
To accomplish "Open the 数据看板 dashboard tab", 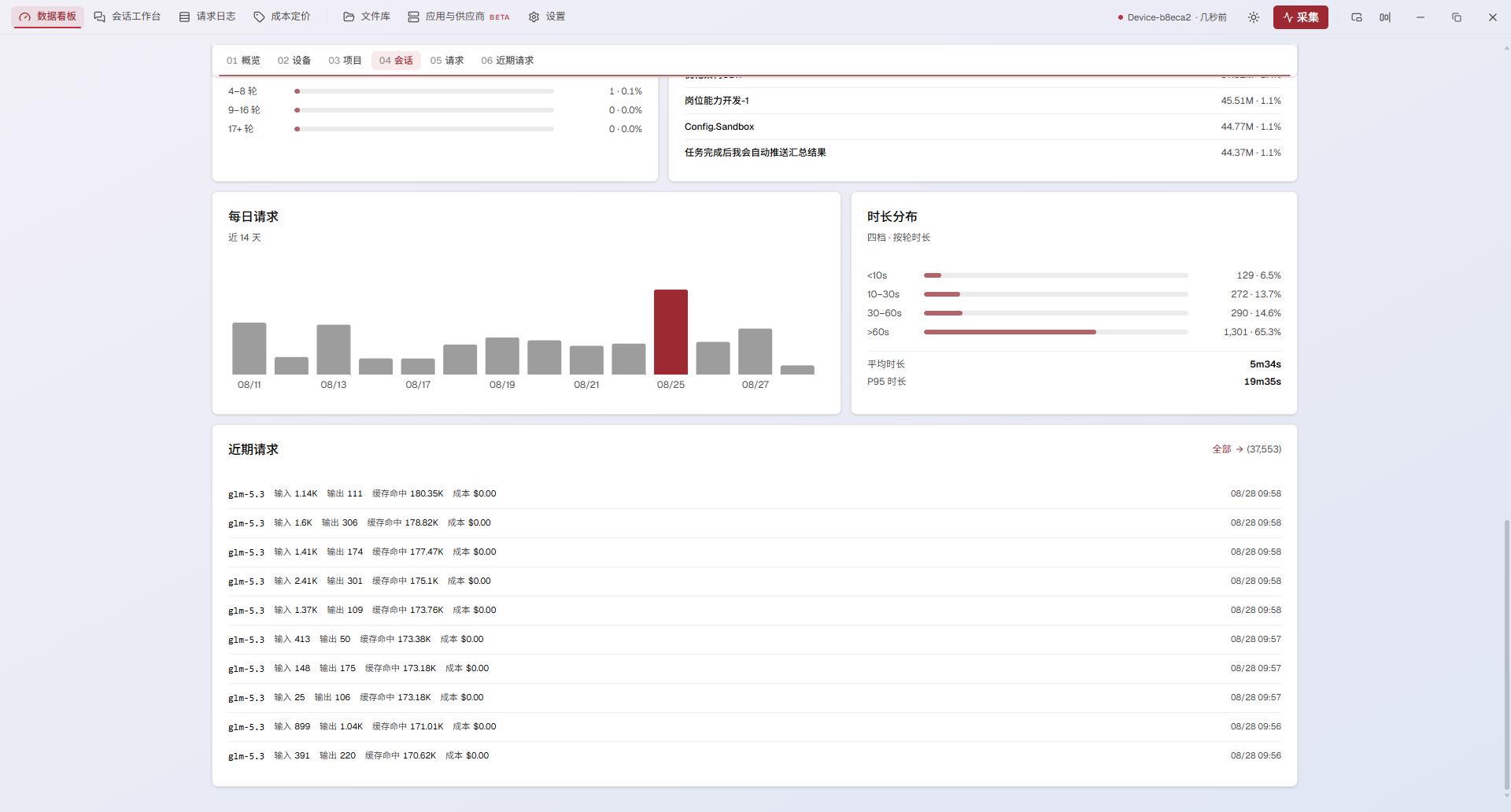I will point(47,17).
